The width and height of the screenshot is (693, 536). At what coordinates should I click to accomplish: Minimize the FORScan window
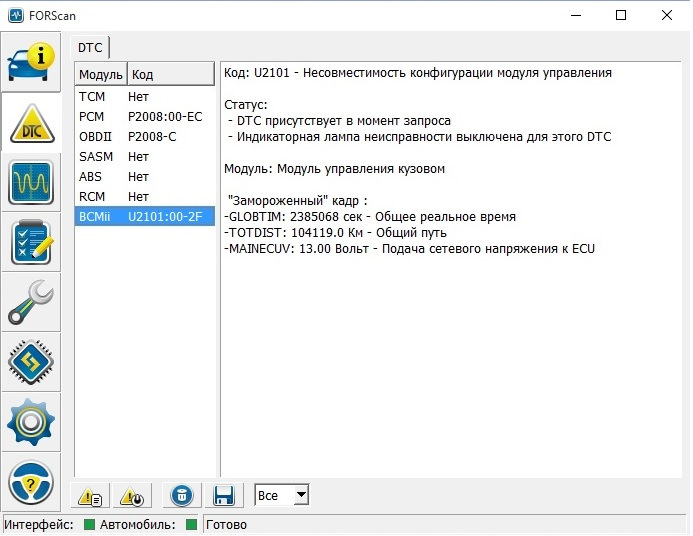pyautogui.click(x=576, y=15)
